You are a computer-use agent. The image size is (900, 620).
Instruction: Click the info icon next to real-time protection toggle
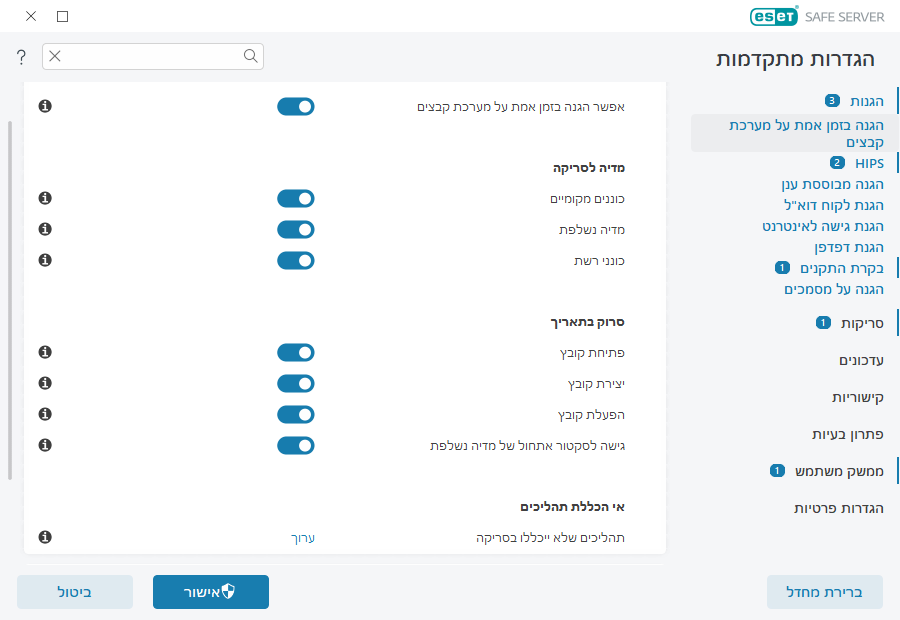[44, 106]
